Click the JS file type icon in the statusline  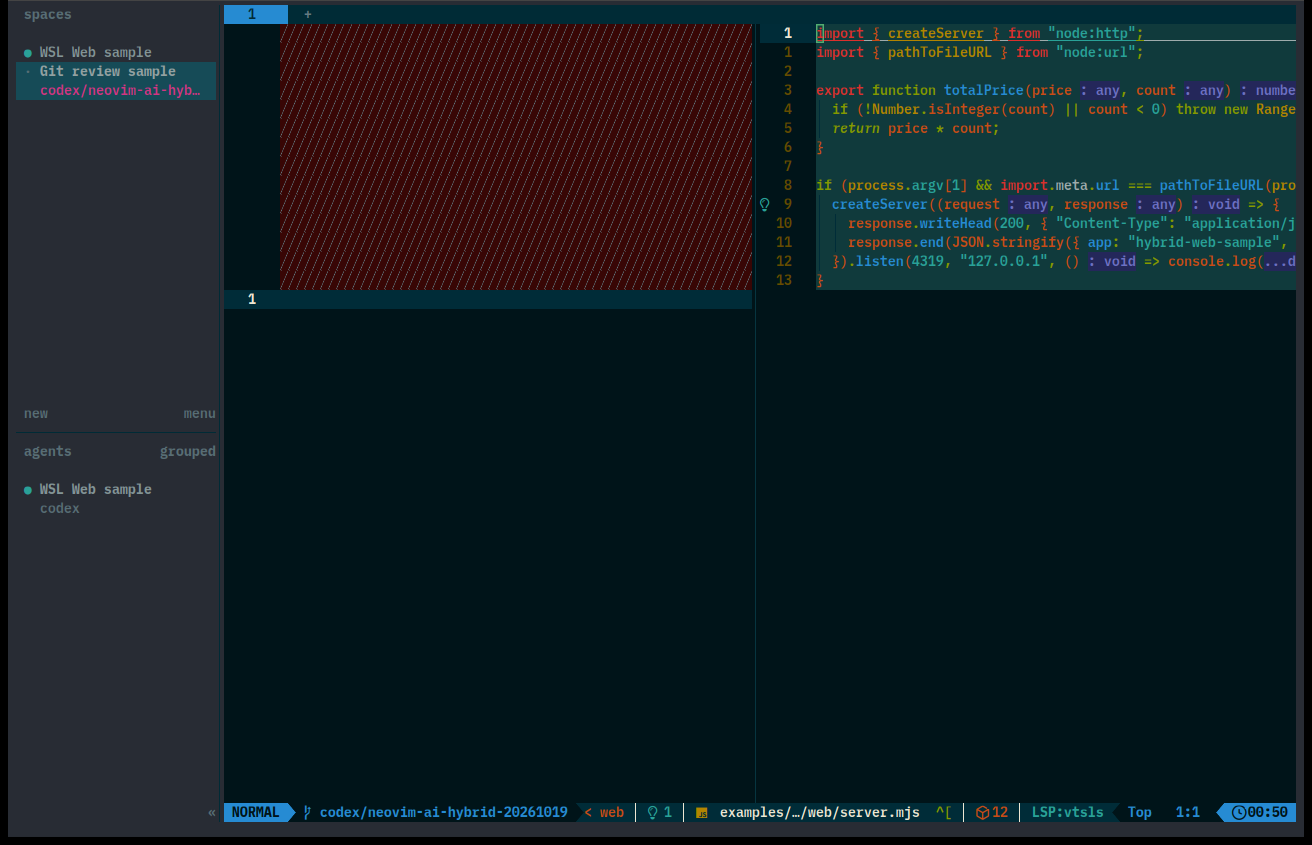702,813
